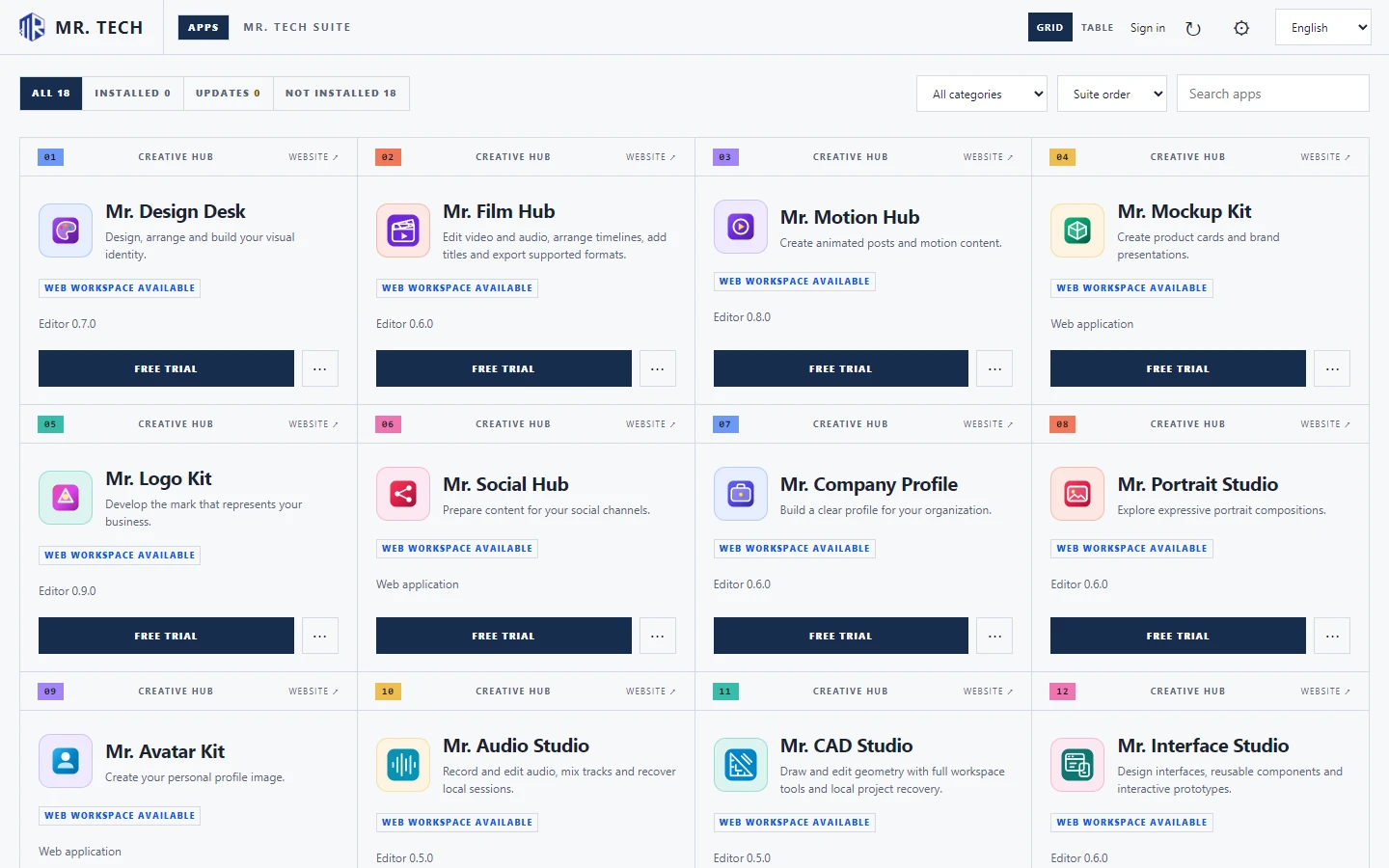Start free trial for Mr. Motion Hub

point(841,368)
